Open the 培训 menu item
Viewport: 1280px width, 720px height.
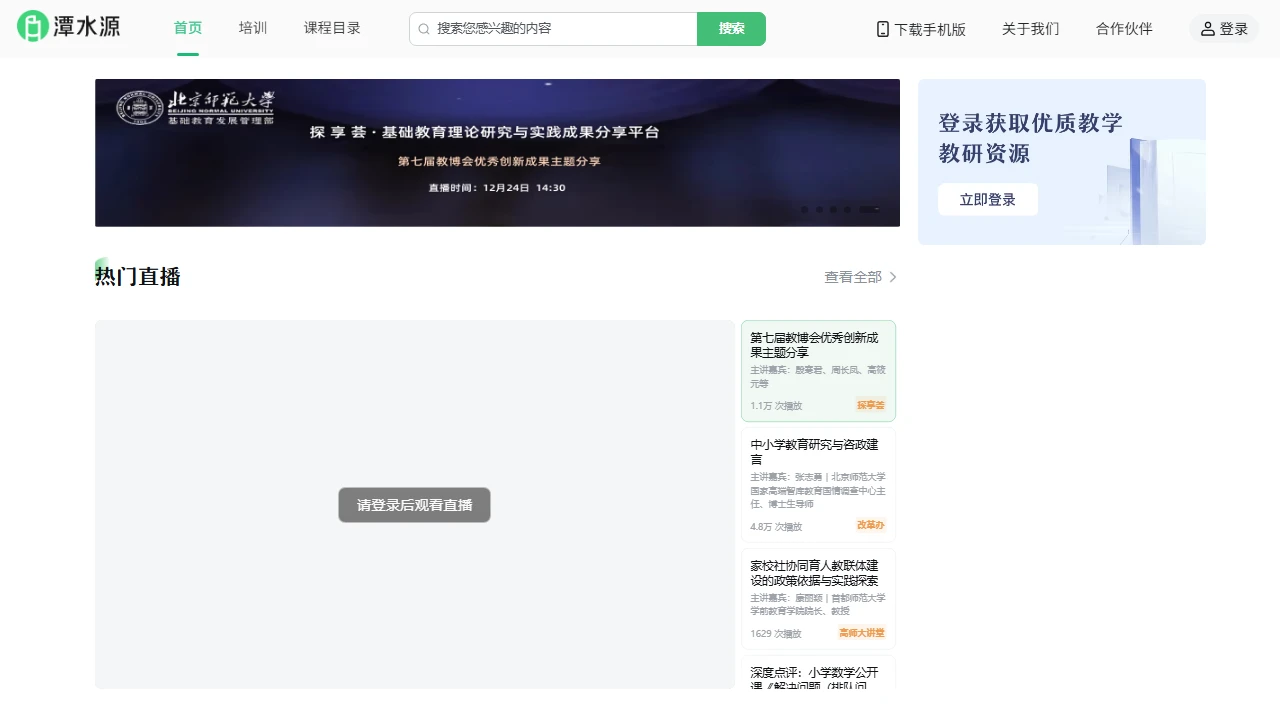point(252,28)
